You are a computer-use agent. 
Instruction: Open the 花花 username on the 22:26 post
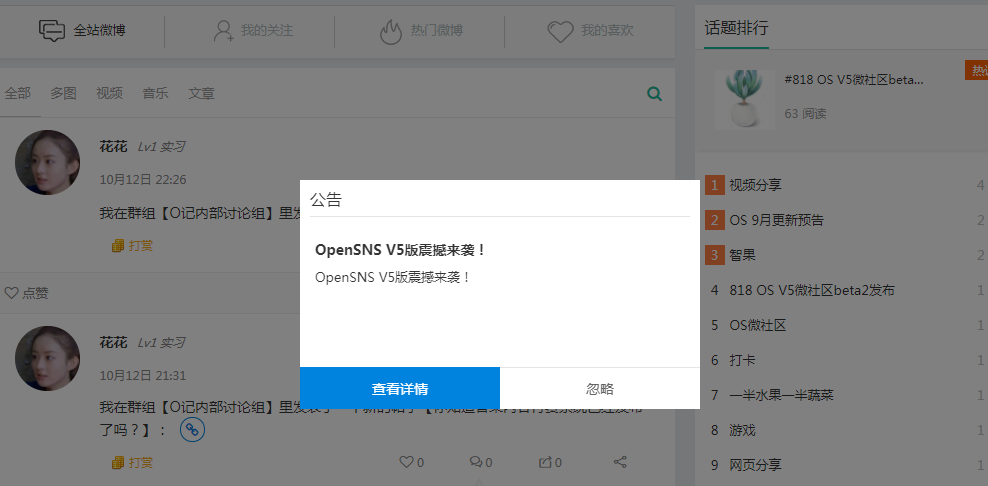(x=113, y=147)
